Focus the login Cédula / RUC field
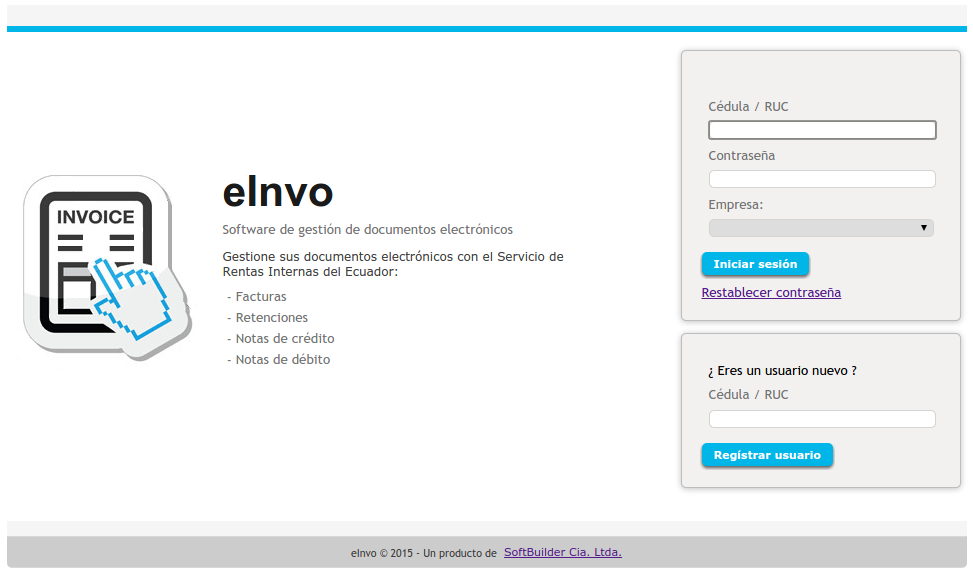The width and height of the screenshot is (973, 576). (x=822, y=130)
